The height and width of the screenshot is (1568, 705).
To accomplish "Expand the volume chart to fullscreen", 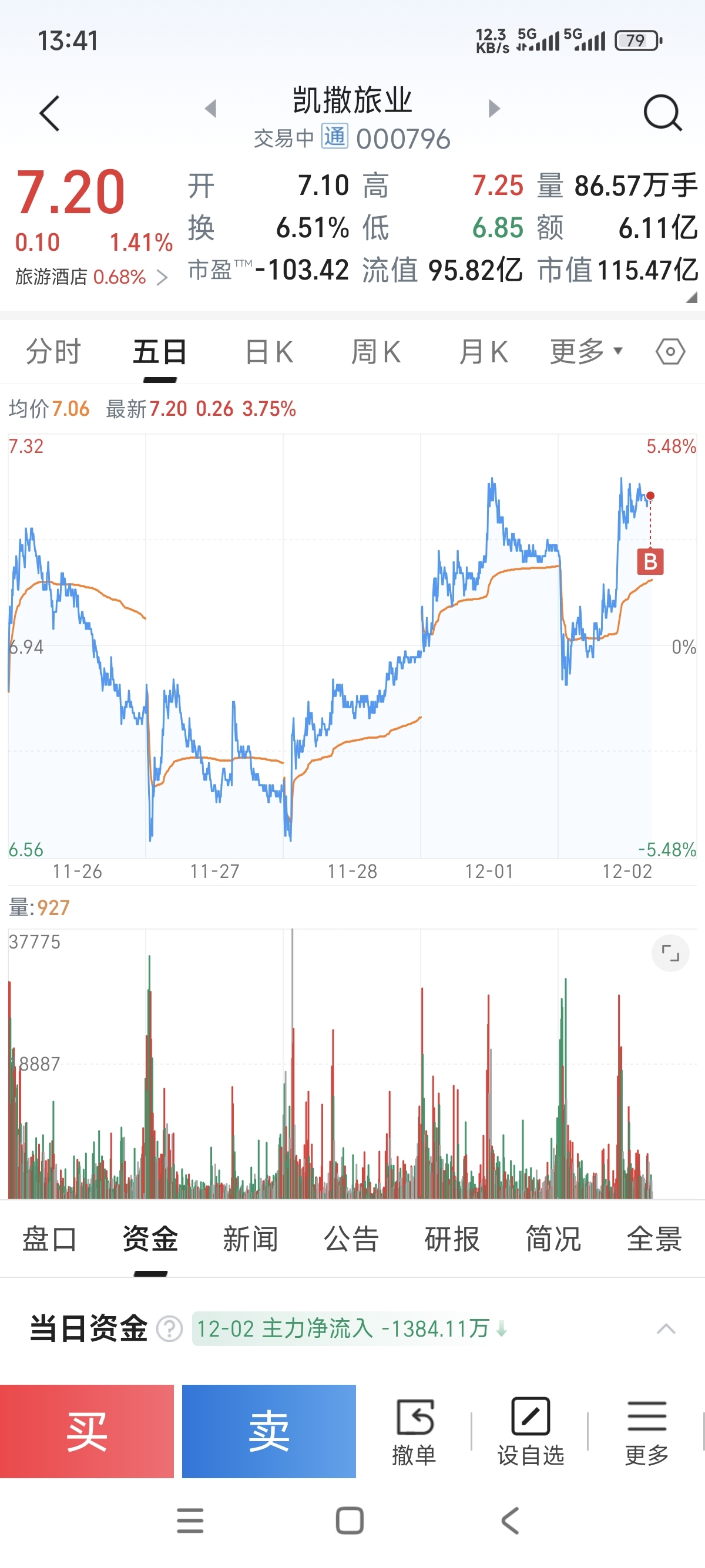I will click(x=670, y=953).
